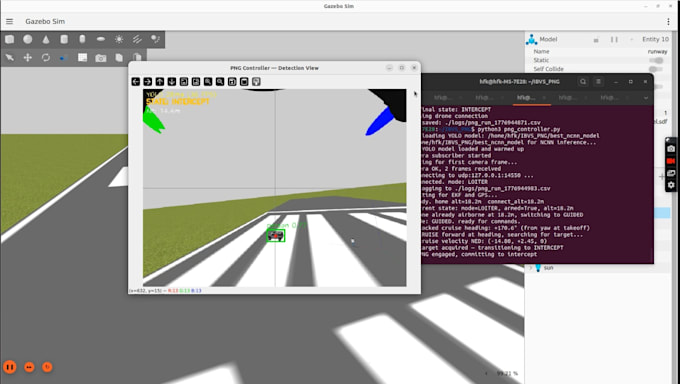
Task: Toggle the Static switch for runway model
Action: coord(657,60)
